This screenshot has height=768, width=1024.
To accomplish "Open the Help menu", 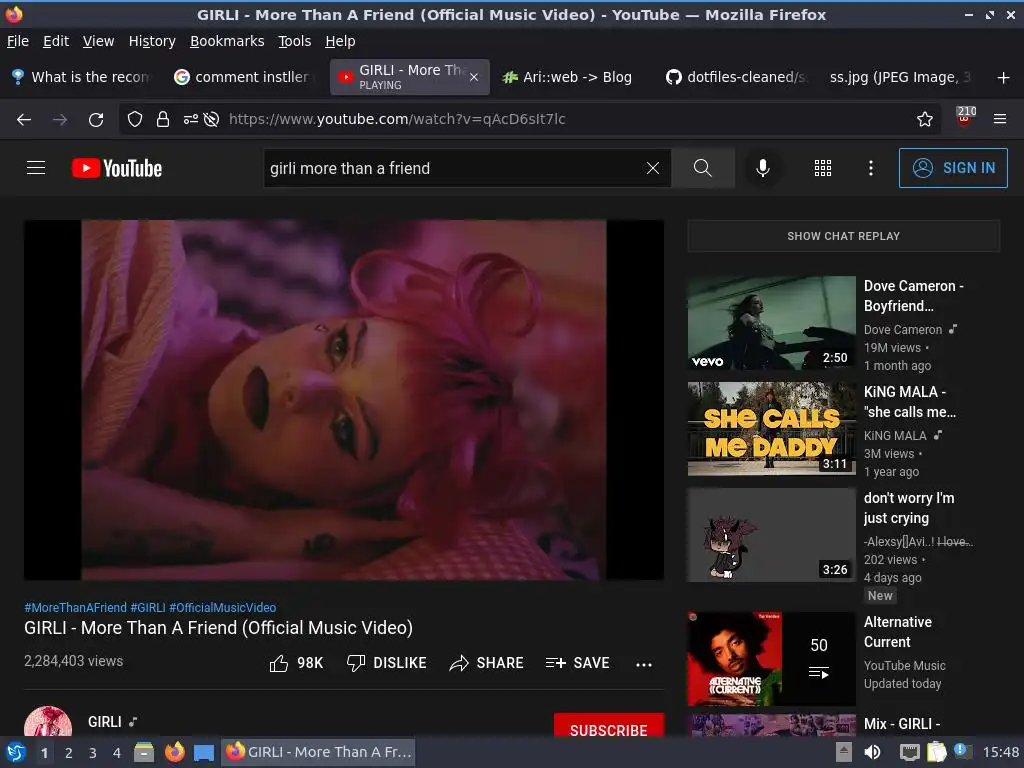I will click(x=340, y=41).
